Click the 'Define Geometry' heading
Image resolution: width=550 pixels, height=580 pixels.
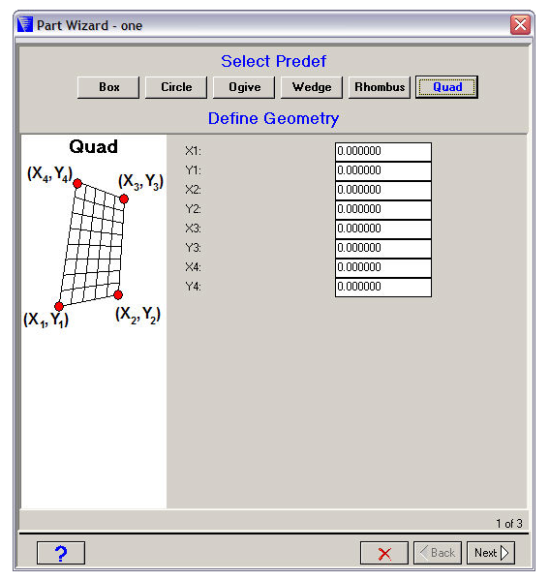point(273,119)
